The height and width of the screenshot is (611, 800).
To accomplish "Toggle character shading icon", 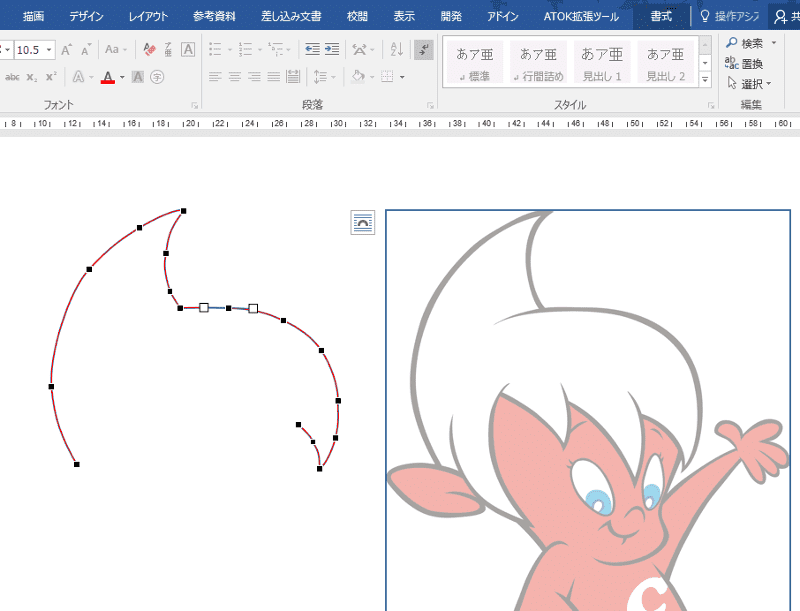I will (137, 77).
